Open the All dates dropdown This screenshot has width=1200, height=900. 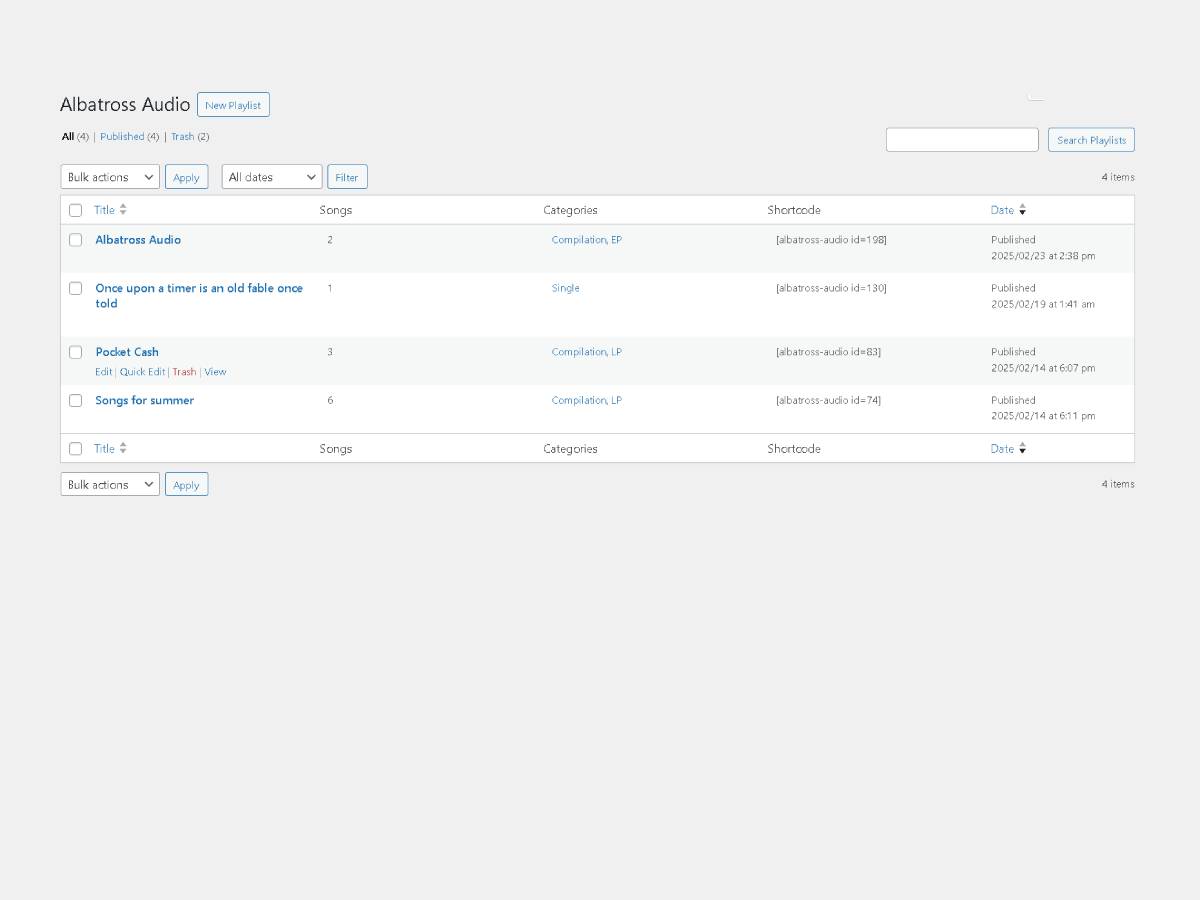point(272,177)
